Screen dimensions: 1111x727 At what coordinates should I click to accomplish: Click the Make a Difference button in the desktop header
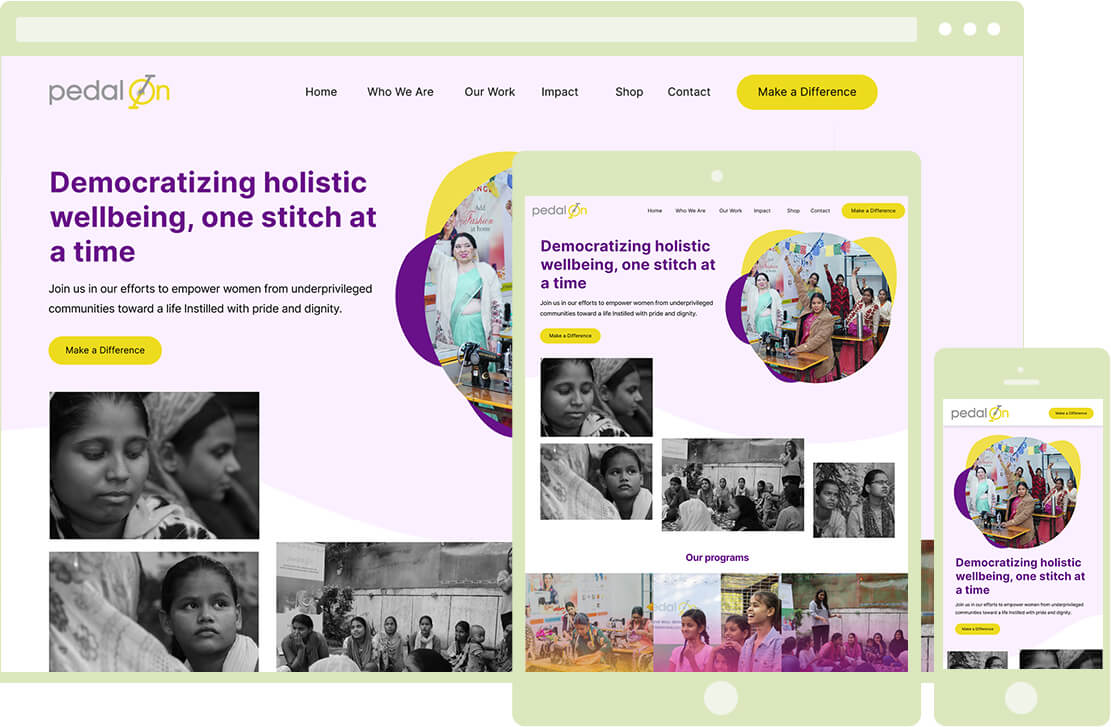coord(806,92)
